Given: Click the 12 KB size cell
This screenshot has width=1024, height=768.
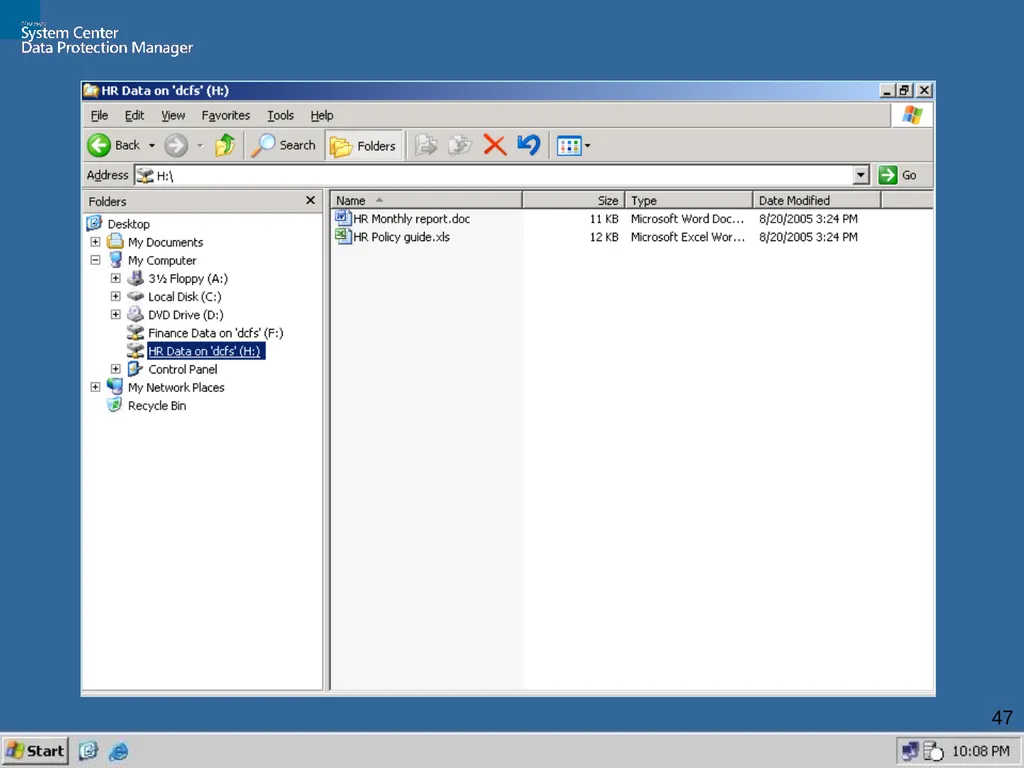Looking at the screenshot, I should pos(604,237).
